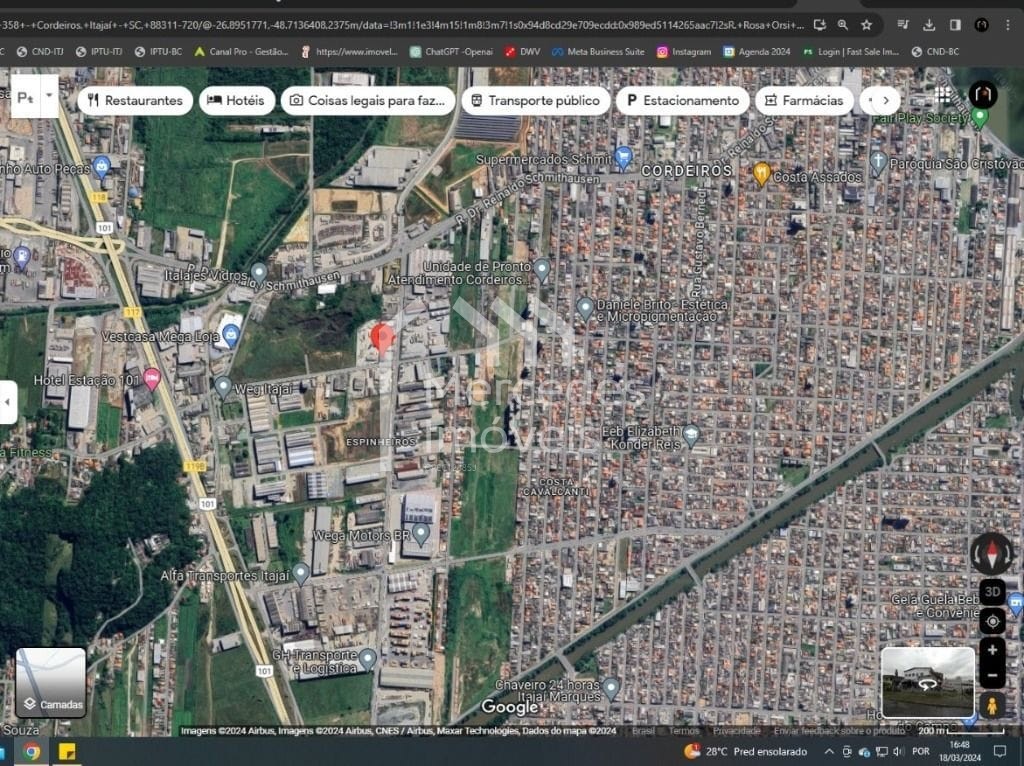Open the Coisas legais para fazer chip

pos(368,101)
